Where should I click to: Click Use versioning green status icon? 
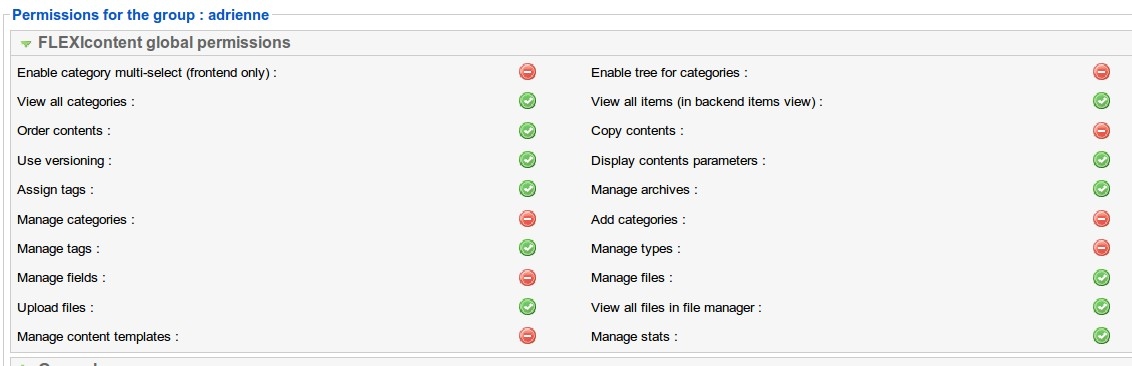coord(528,160)
